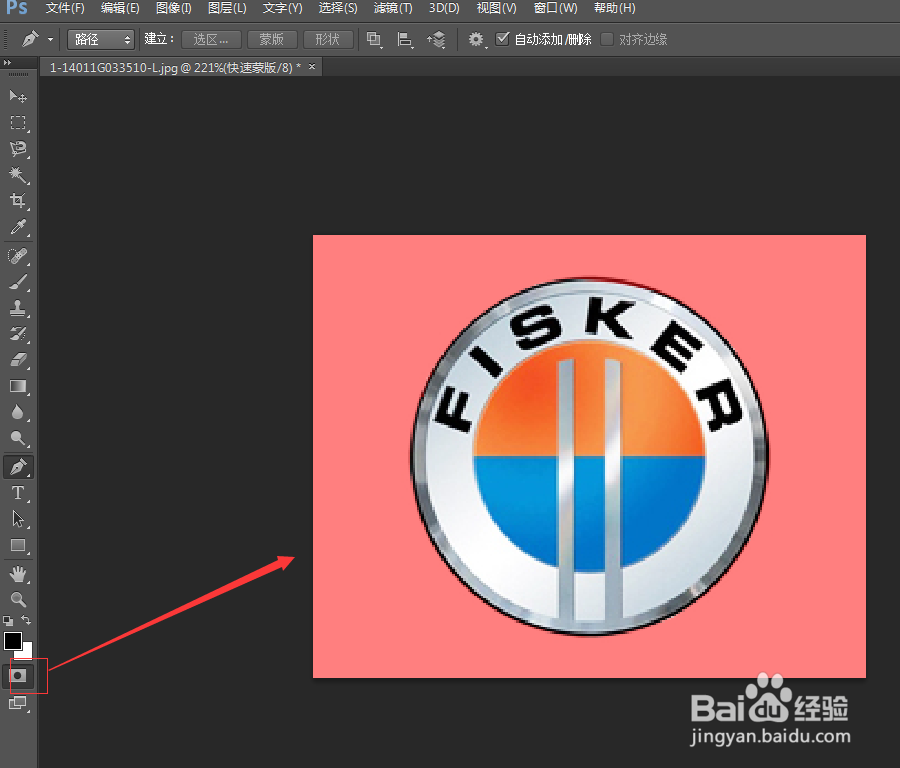
Task: Expand the collapsed toolbox panel arrows
Action: [7, 63]
